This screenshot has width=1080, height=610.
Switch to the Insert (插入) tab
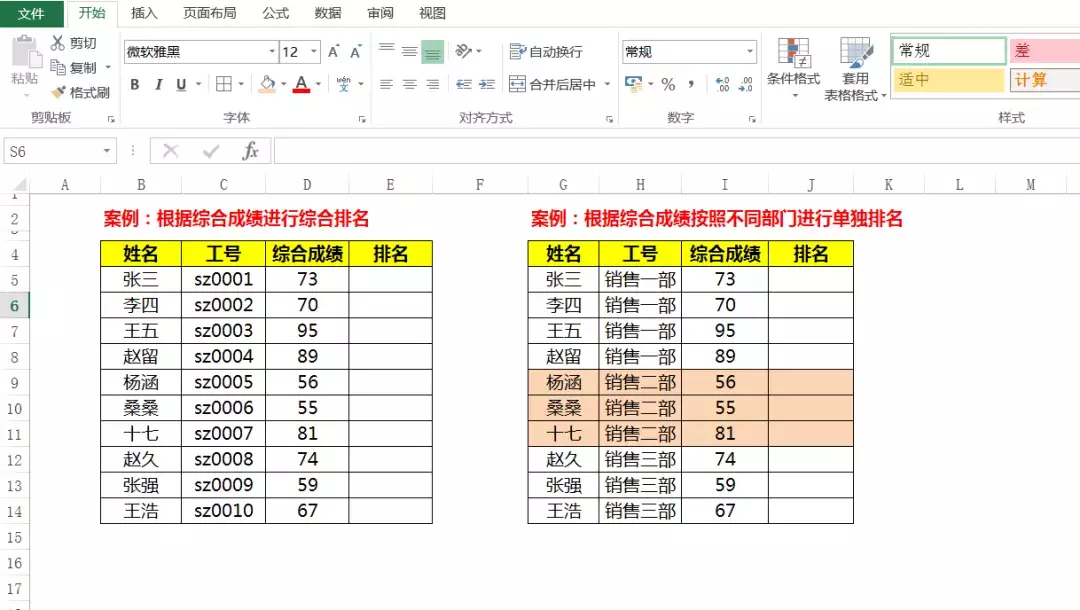point(144,13)
